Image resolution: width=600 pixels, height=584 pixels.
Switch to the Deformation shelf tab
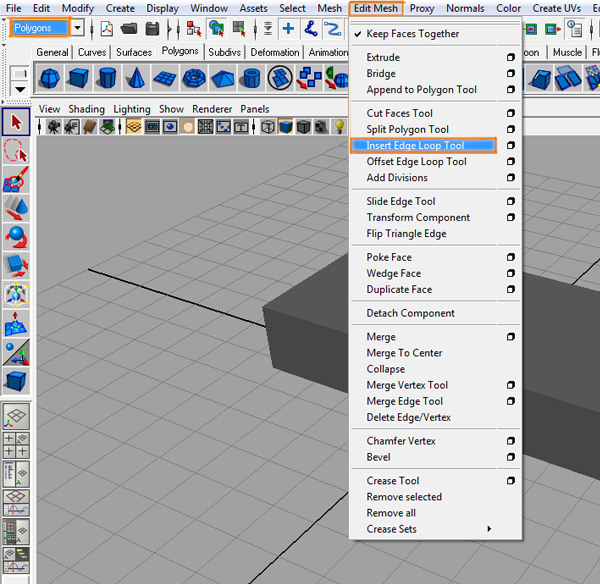[x=274, y=52]
